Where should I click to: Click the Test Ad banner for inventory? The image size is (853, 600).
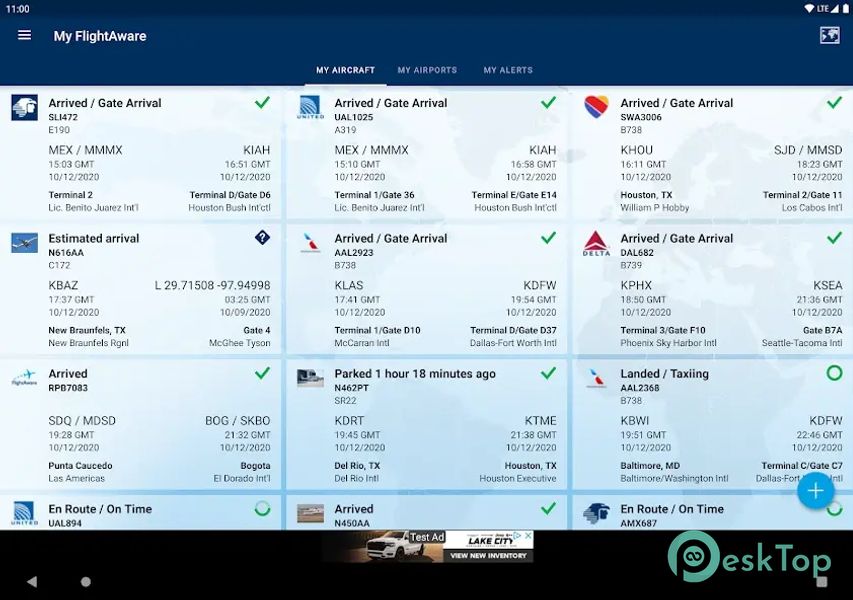point(427,546)
